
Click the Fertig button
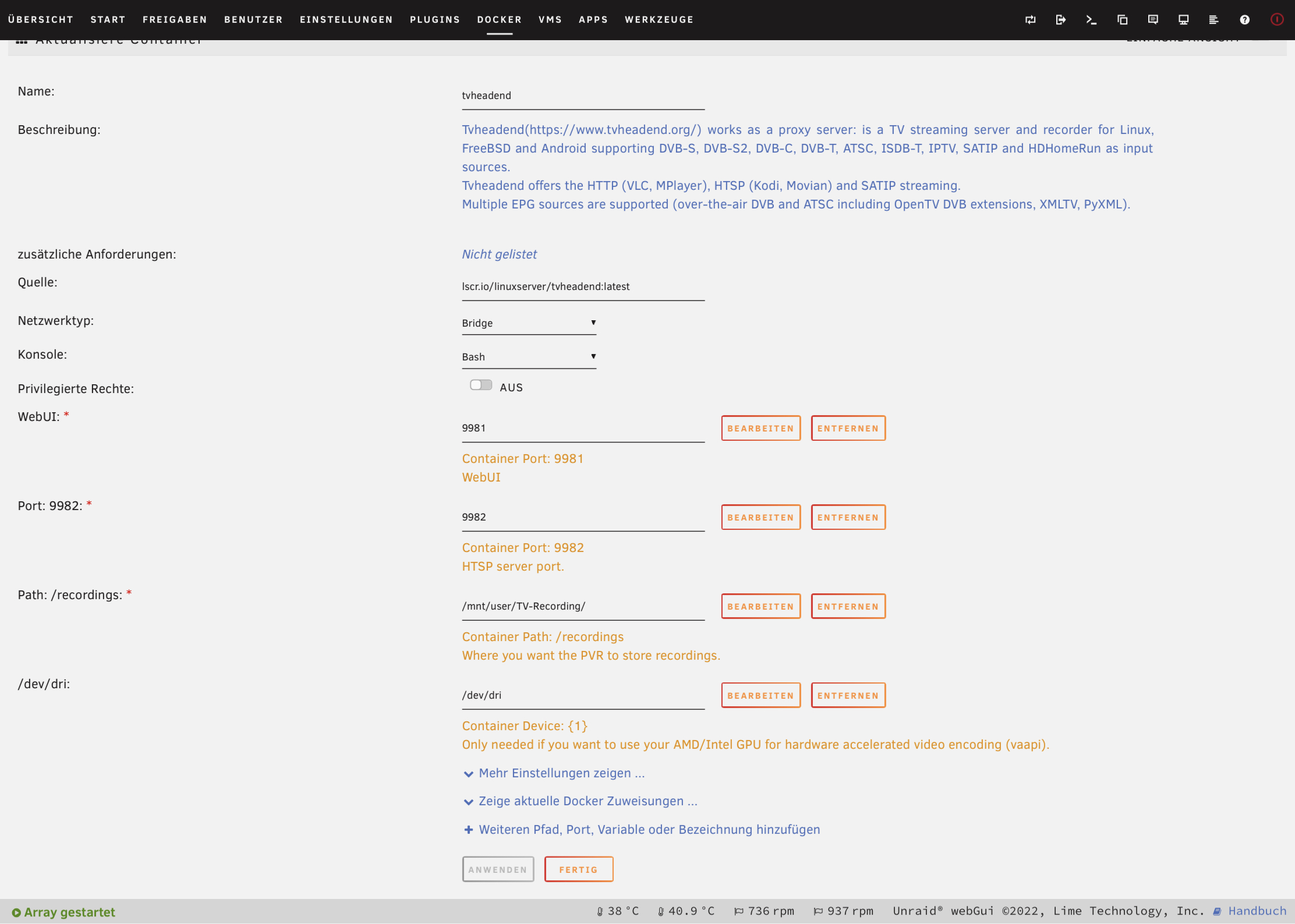tap(579, 870)
